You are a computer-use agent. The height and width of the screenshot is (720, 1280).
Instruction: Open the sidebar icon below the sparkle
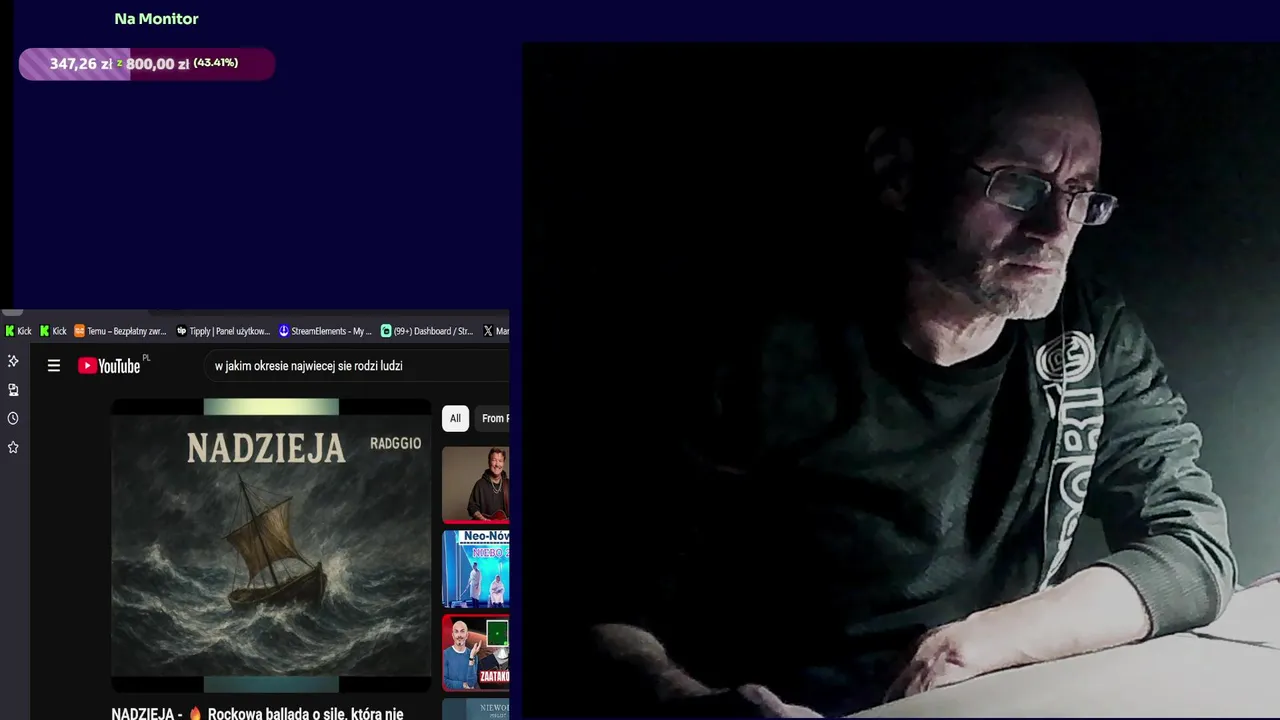(x=13, y=390)
